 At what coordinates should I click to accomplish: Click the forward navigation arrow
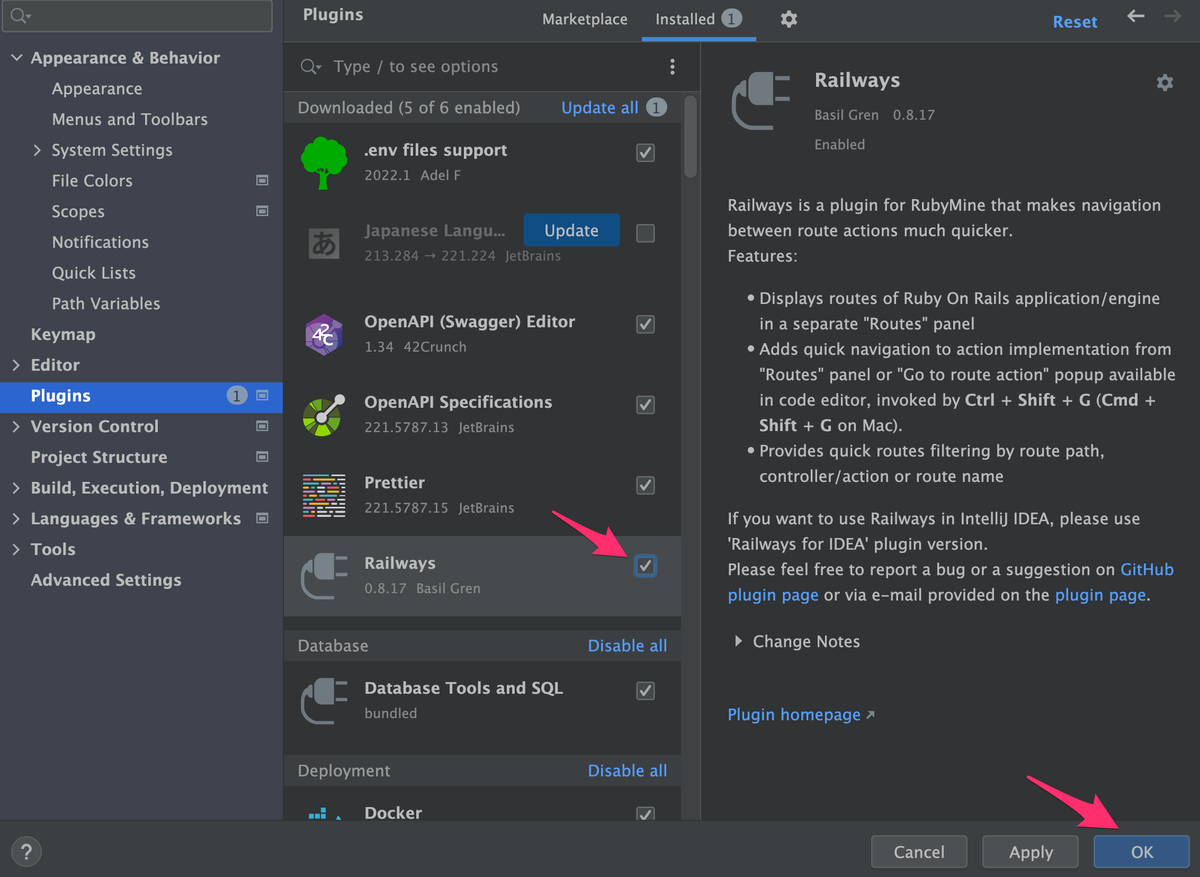[x=1172, y=17]
